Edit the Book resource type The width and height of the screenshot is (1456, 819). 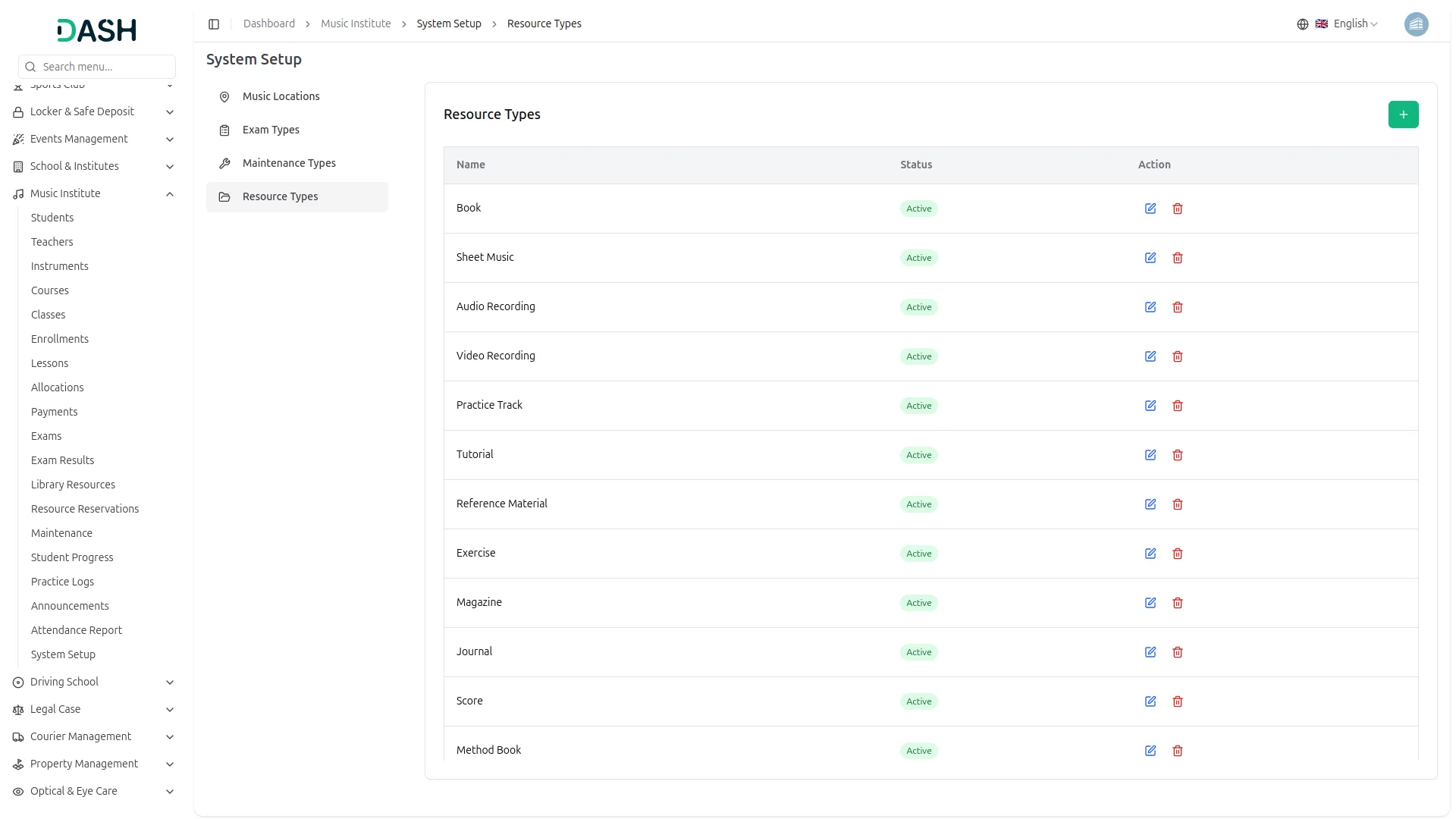tap(1150, 209)
